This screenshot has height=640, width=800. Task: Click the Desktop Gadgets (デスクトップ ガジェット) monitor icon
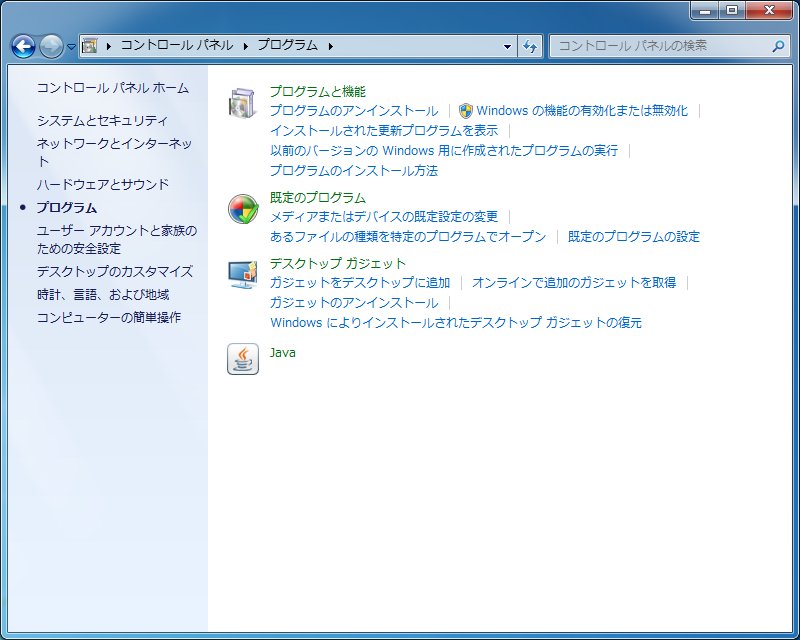pos(243,275)
